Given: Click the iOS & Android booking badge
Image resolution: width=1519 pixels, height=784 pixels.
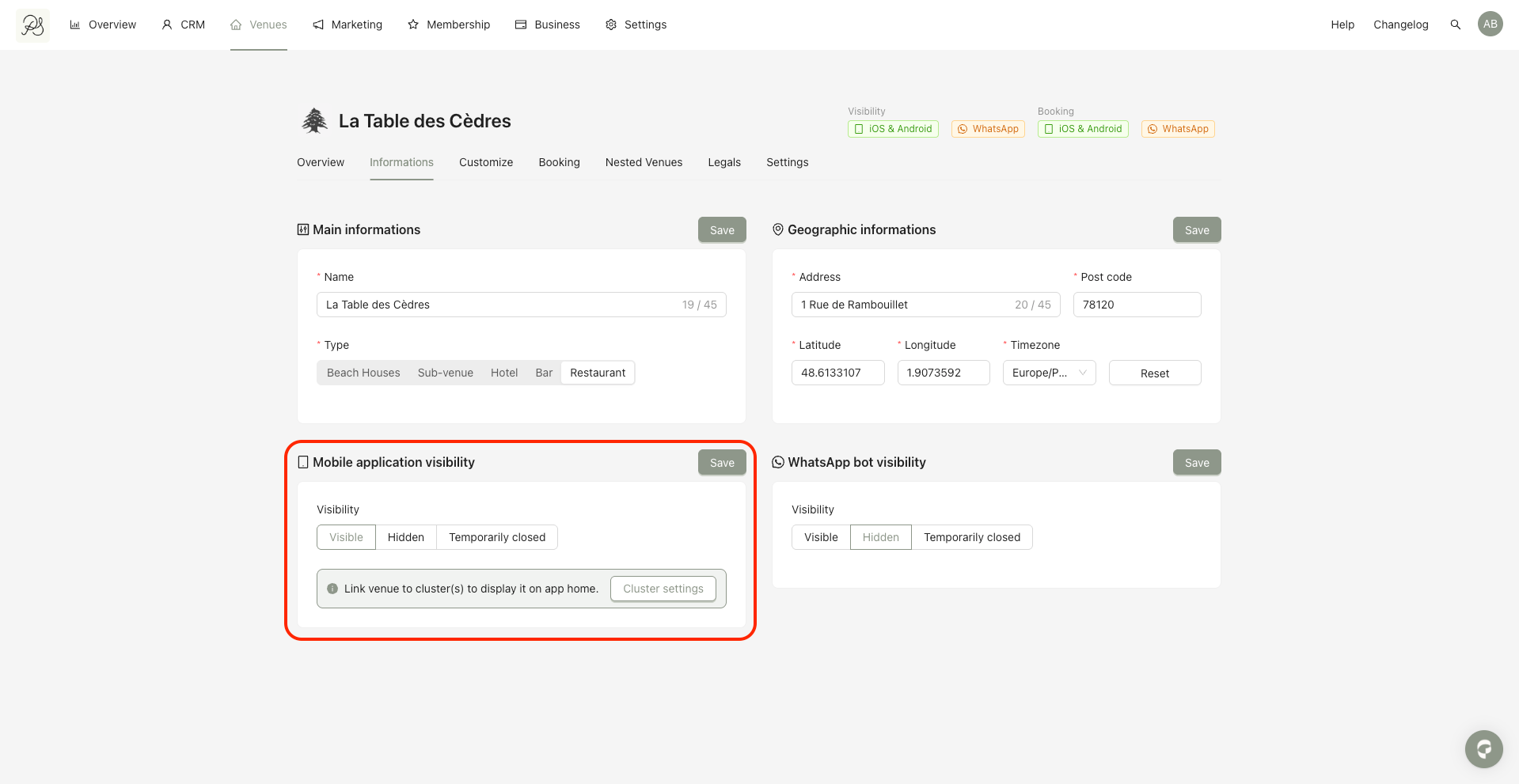Looking at the screenshot, I should (x=1082, y=129).
